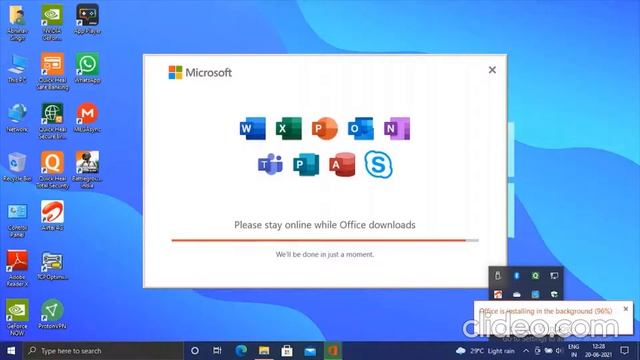The image size is (640, 360).
Task: Click the Office download progress bar
Action: point(325,240)
